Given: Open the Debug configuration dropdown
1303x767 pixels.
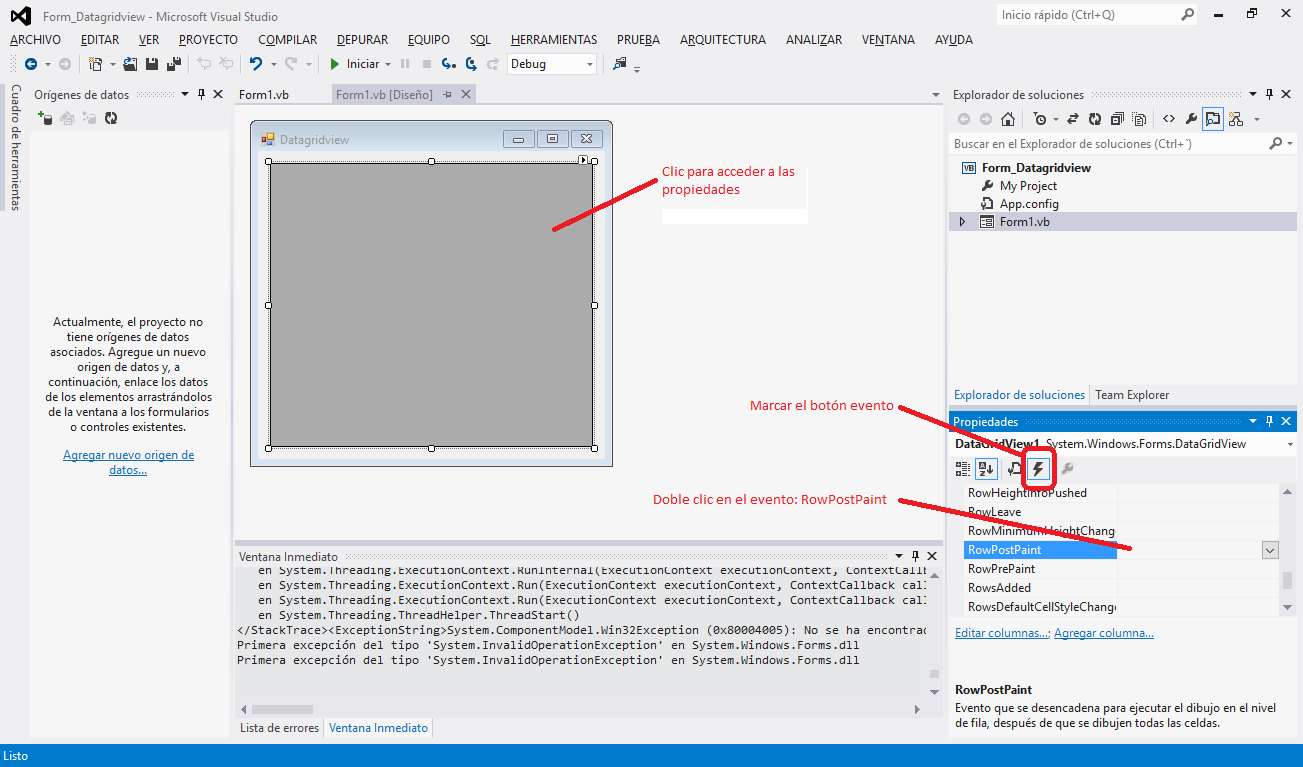Looking at the screenshot, I should pos(588,63).
